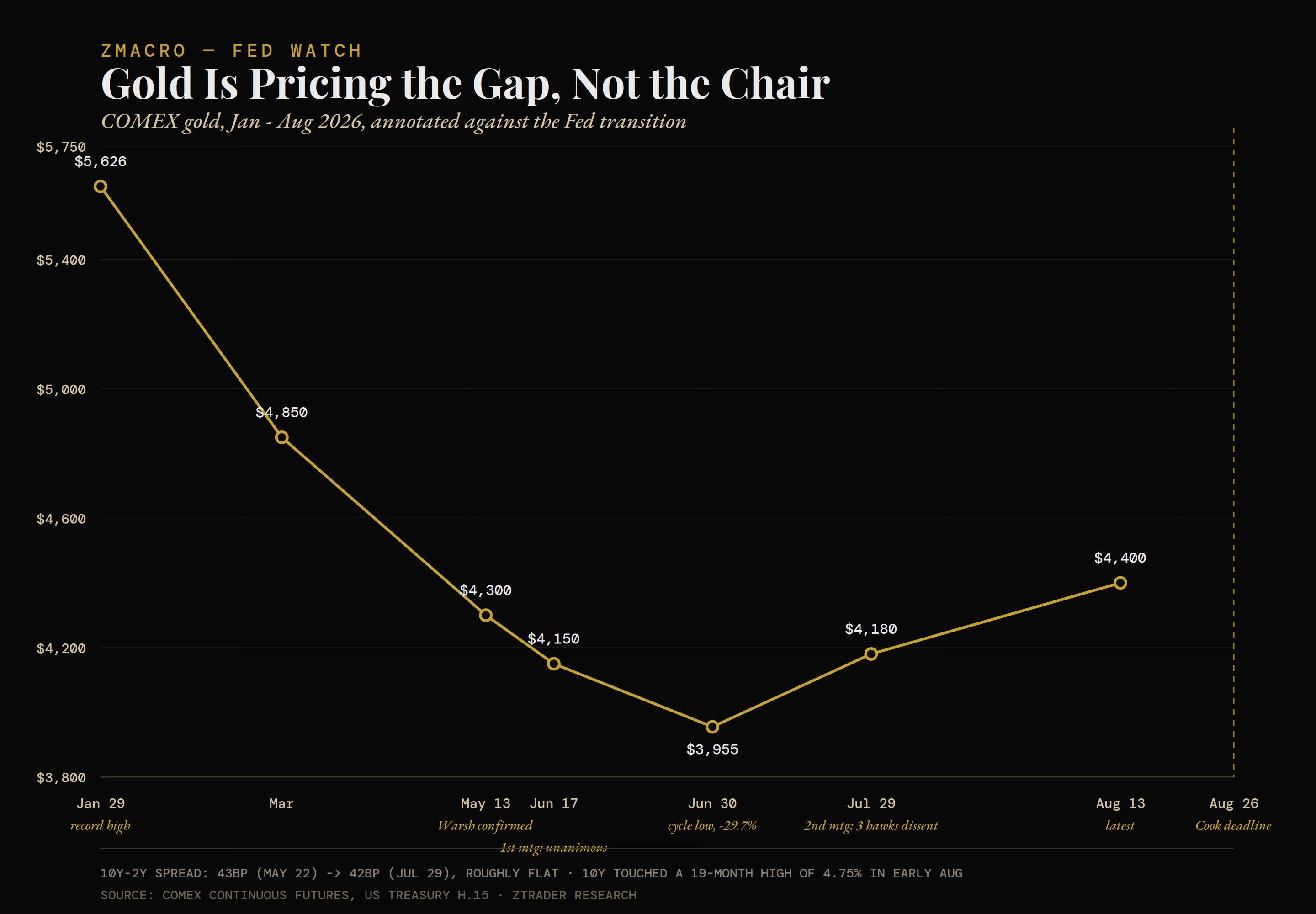Click the Cook deadline label
Screen dimensions: 1316x914
coord(1234,825)
